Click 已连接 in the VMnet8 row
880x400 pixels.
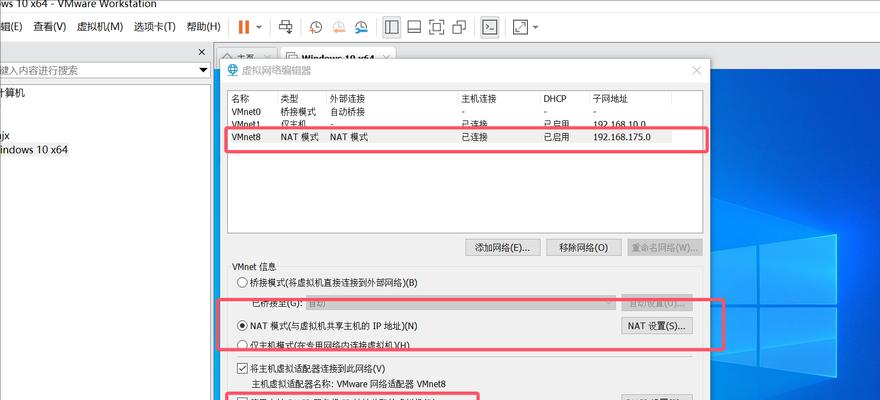[x=474, y=136]
